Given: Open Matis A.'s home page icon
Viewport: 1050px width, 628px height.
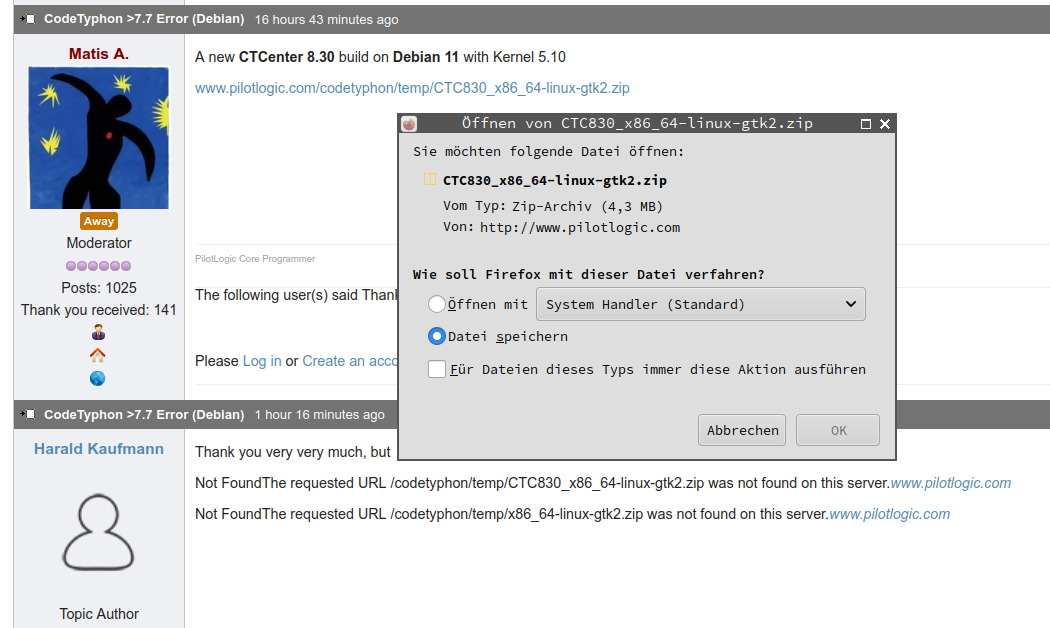Looking at the screenshot, I should (98, 356).
